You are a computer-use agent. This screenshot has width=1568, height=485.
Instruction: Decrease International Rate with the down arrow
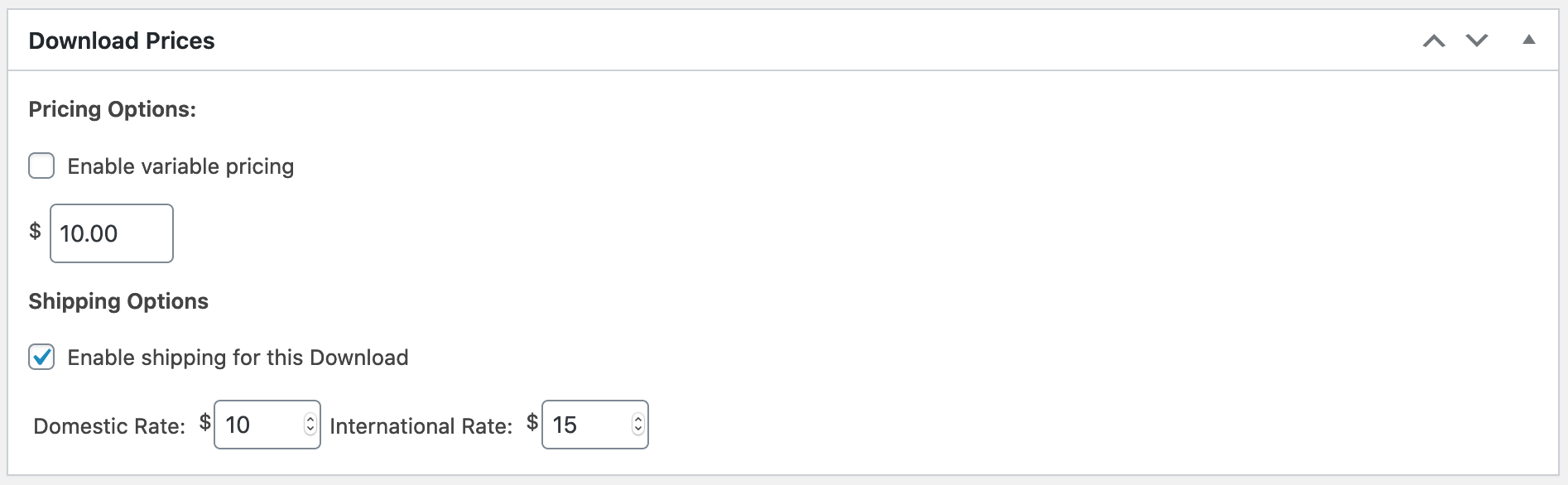pyautogui.click(x=637, y=430)
